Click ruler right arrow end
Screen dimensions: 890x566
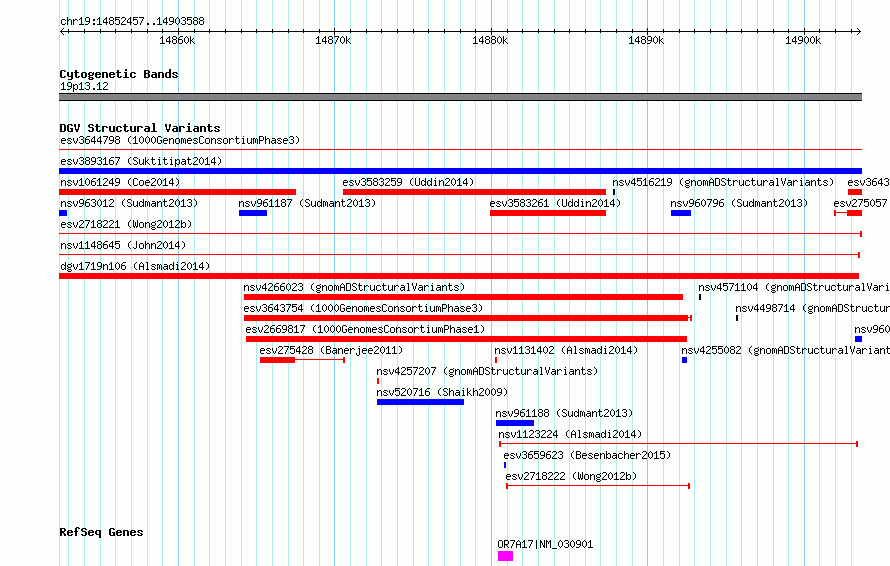[x=859, y=31]
